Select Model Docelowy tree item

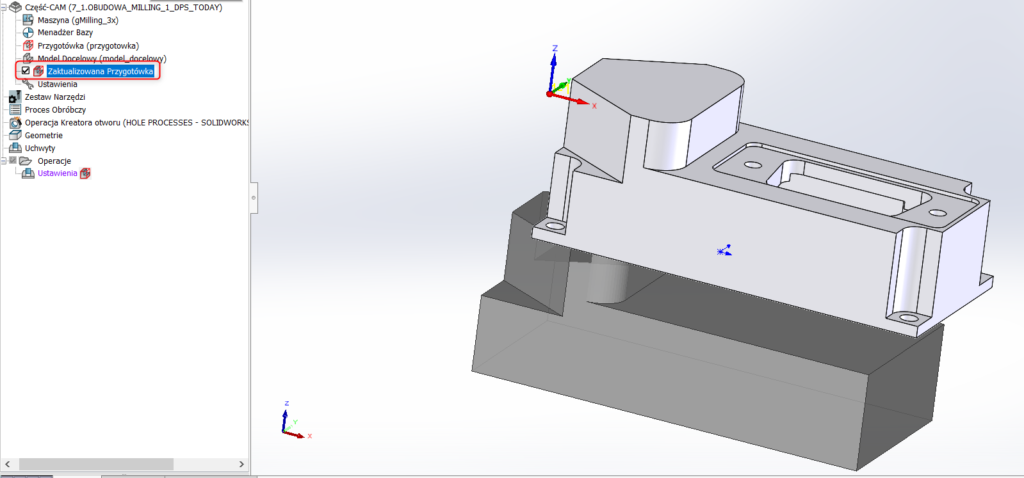tap(101, 58)
